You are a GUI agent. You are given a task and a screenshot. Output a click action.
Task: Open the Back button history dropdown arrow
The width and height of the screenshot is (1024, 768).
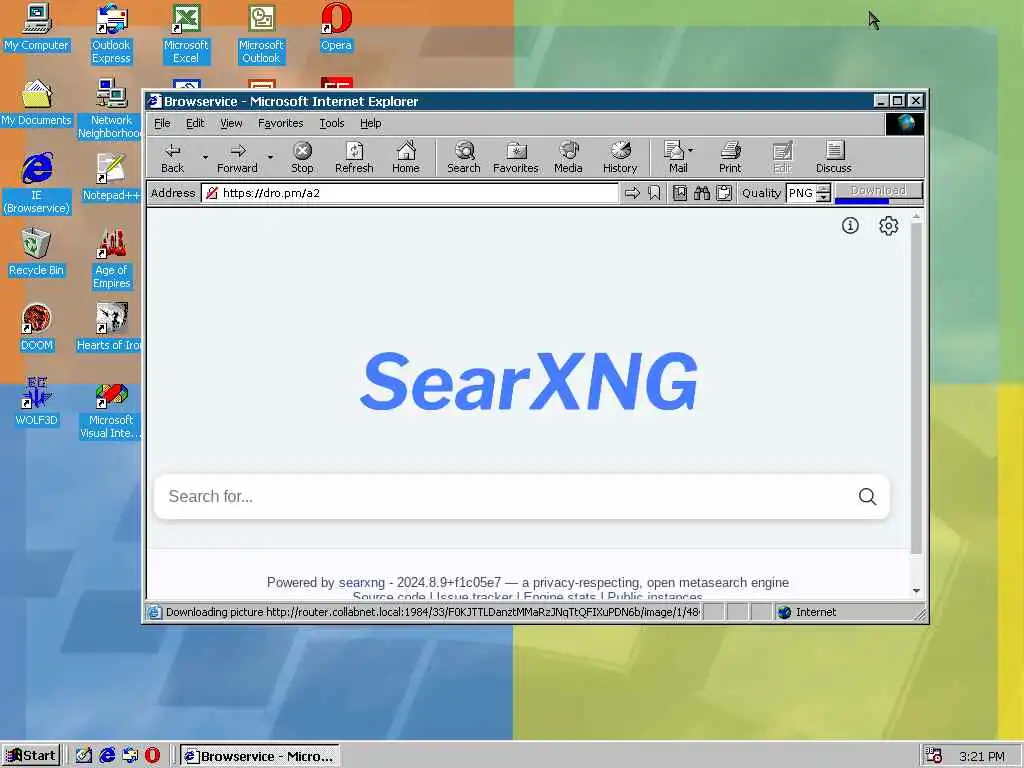click(x=204, y=157)
